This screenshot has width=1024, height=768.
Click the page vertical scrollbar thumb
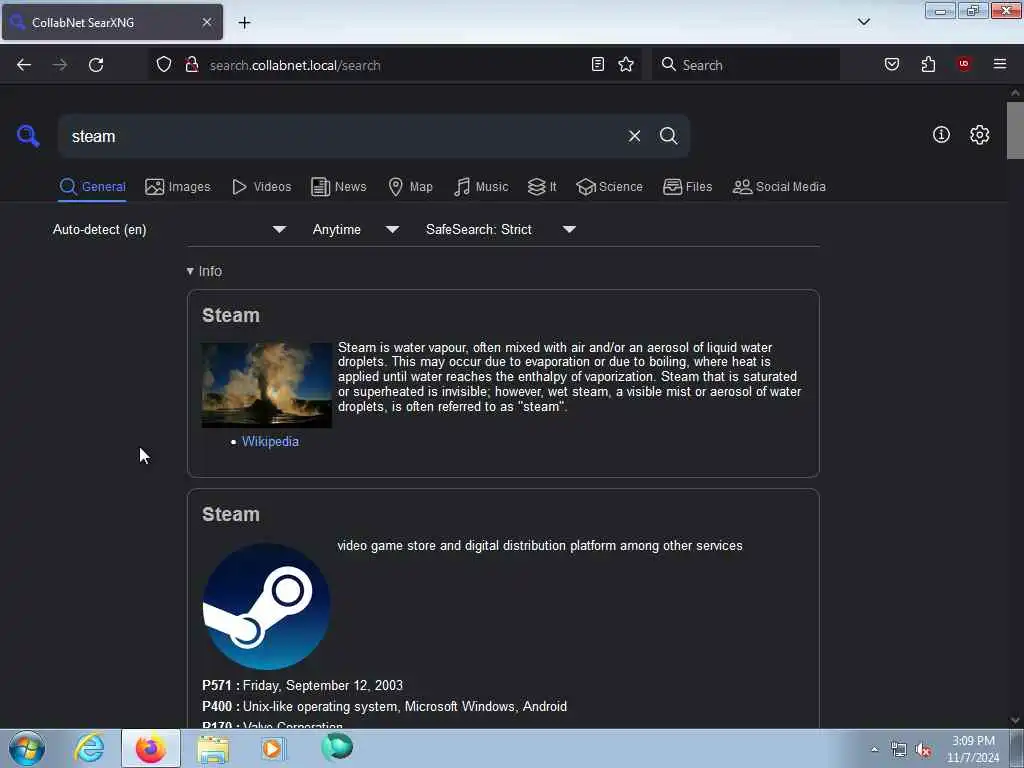[1015, 131]
